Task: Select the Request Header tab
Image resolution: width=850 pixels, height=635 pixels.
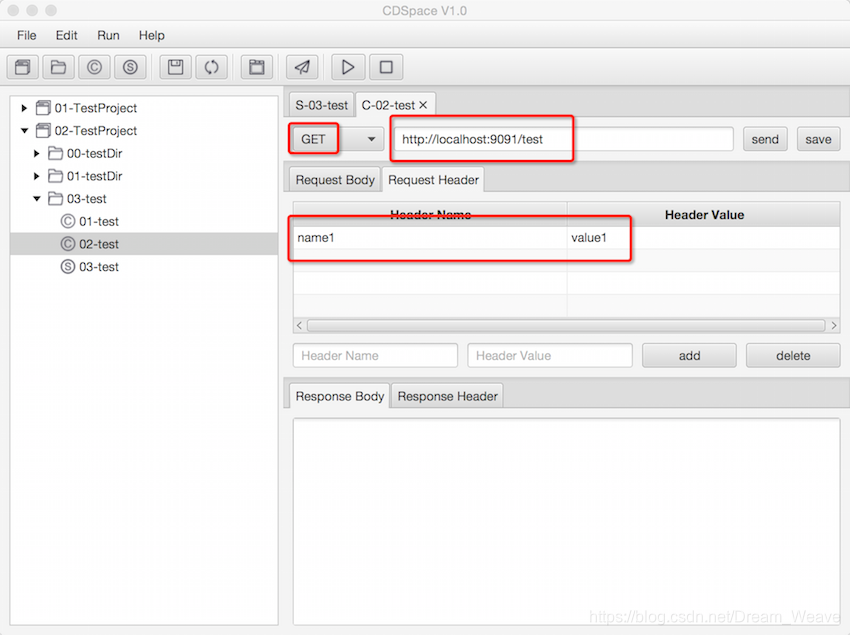Action: [433, 180]
